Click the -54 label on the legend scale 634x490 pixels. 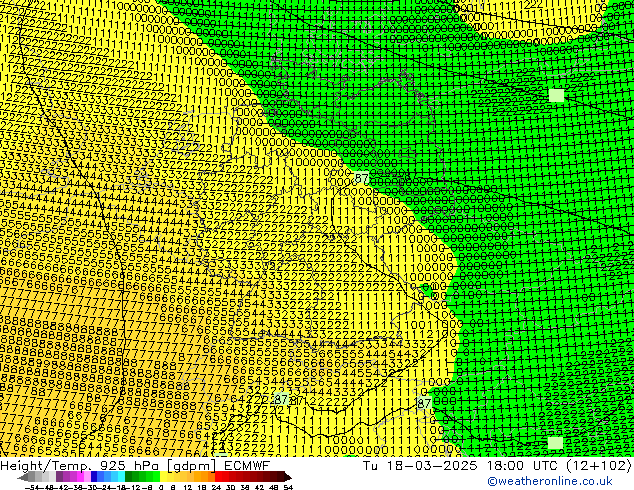tap(32, 488)
